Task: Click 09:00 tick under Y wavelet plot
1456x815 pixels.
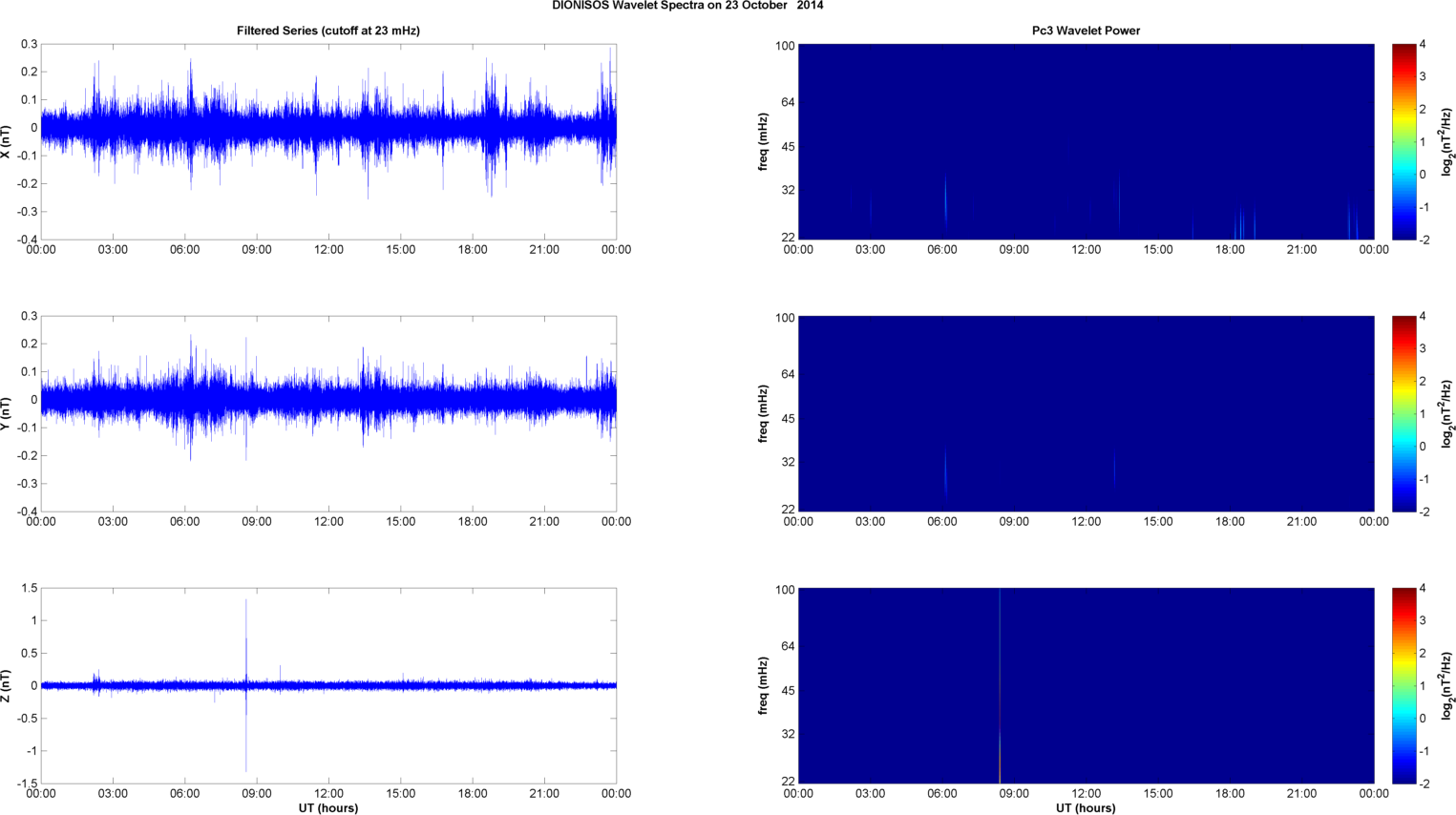Action: (x=1014, y=522)
